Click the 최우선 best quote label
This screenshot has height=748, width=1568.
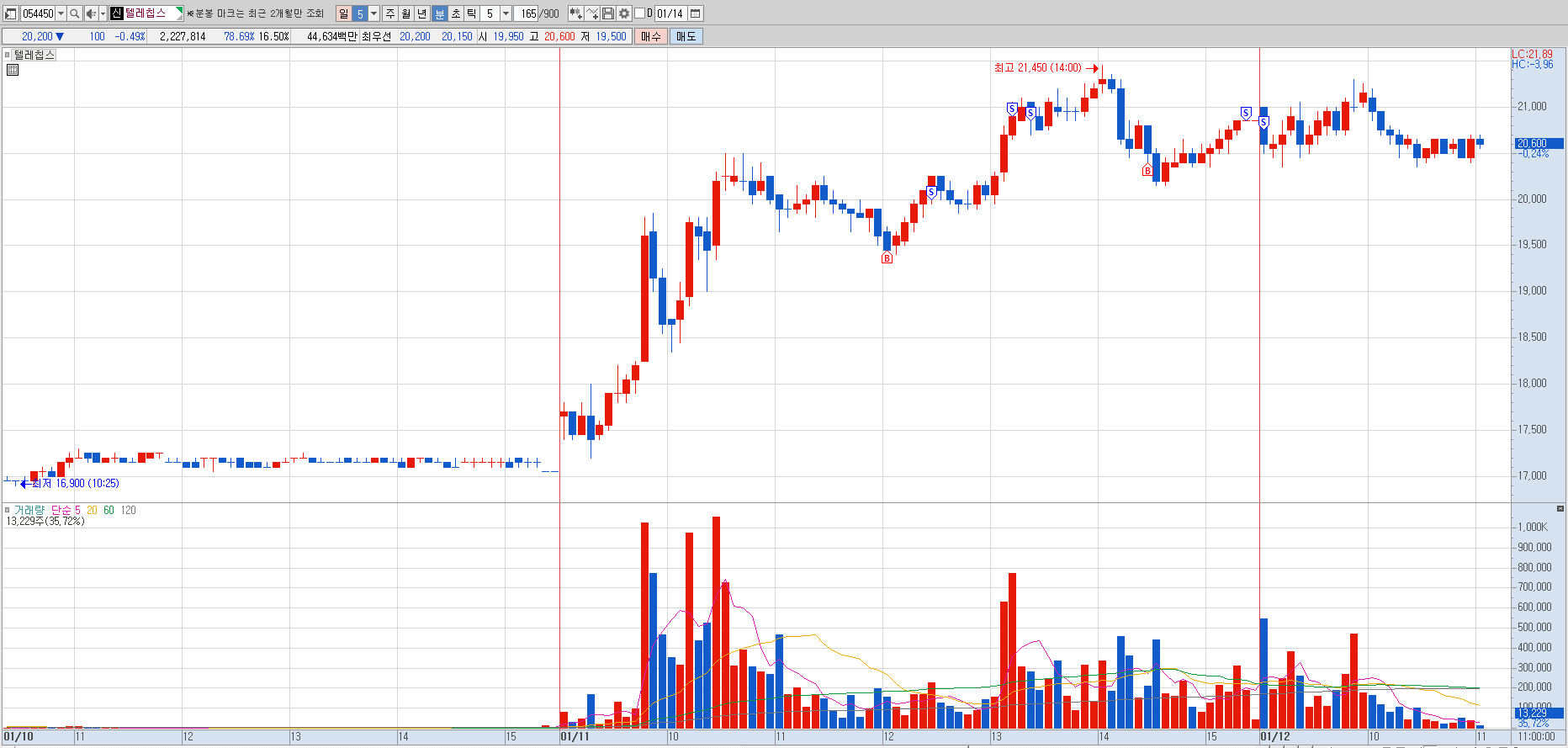(x=376, y=36)
